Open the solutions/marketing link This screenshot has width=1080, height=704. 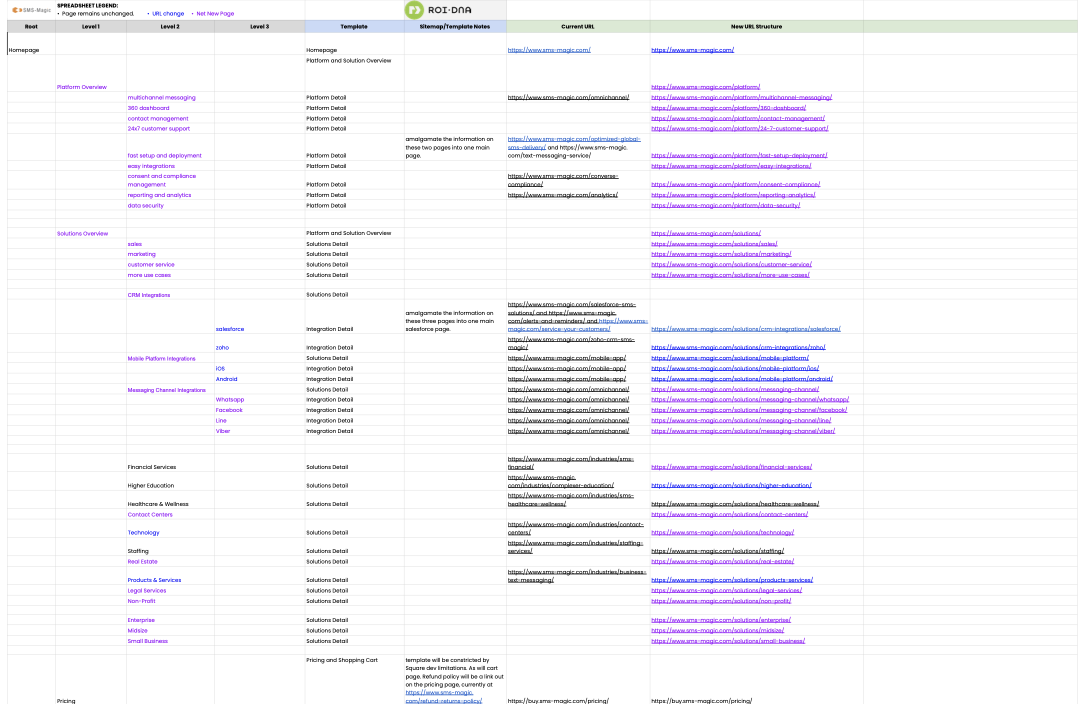tap(721, 254)
